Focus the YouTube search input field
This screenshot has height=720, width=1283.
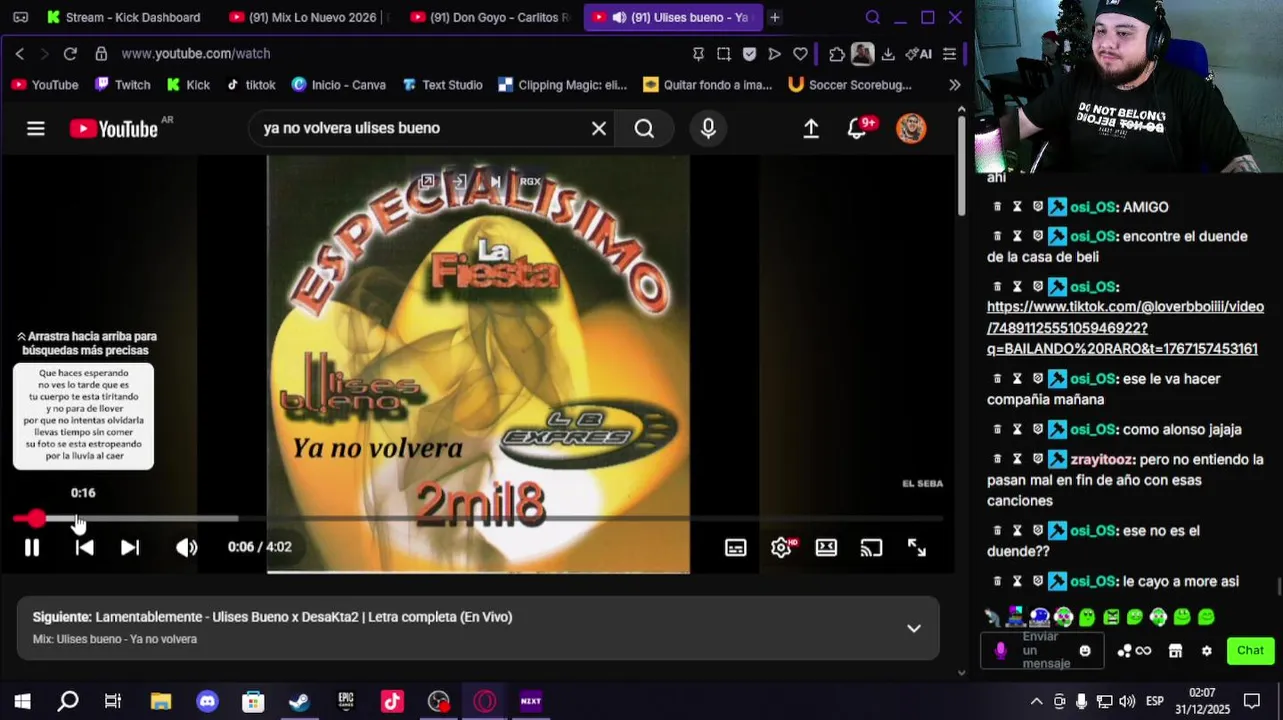pos(420,128)
